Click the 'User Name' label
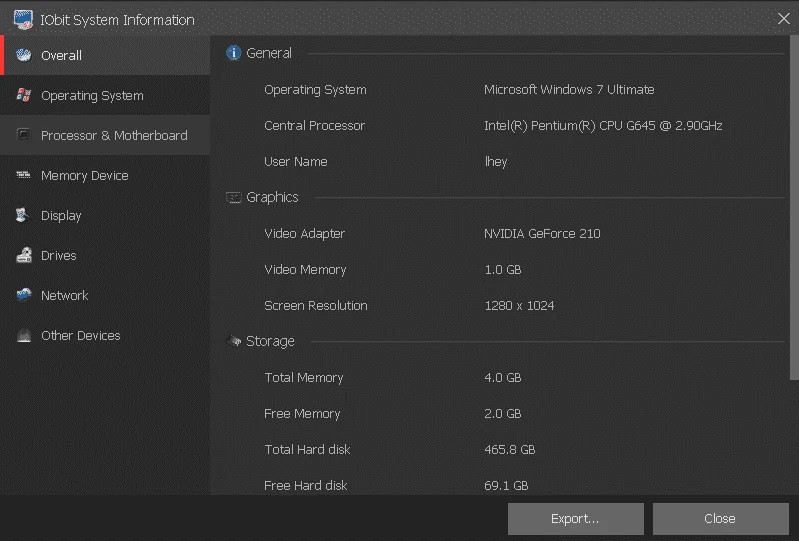This screenshot has width=799, height=541. pyautogui.click(x=296, y=162)
